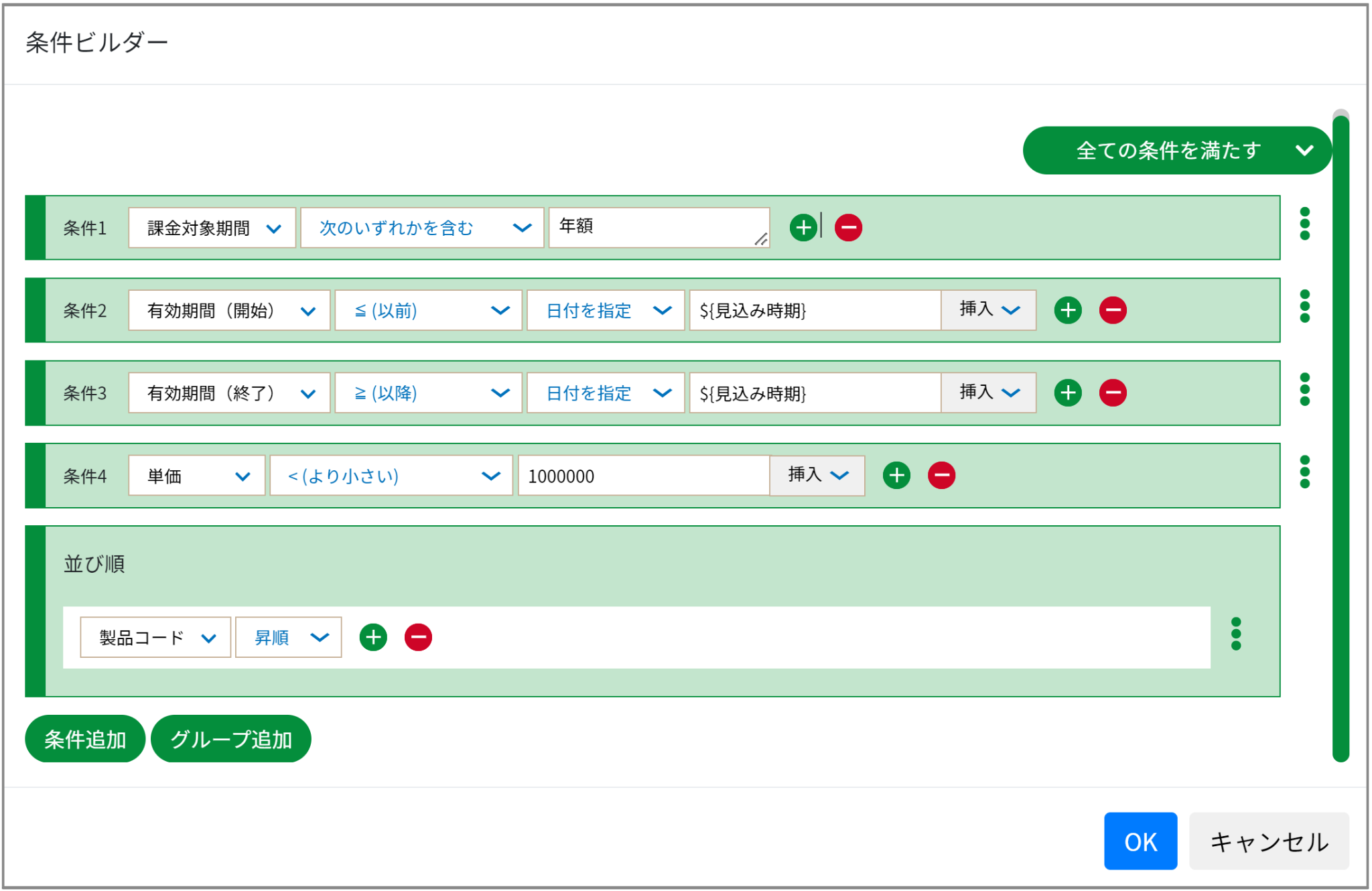
Task: Remove 条件1 with its red minus icon
Action: [x=848, y=228]
